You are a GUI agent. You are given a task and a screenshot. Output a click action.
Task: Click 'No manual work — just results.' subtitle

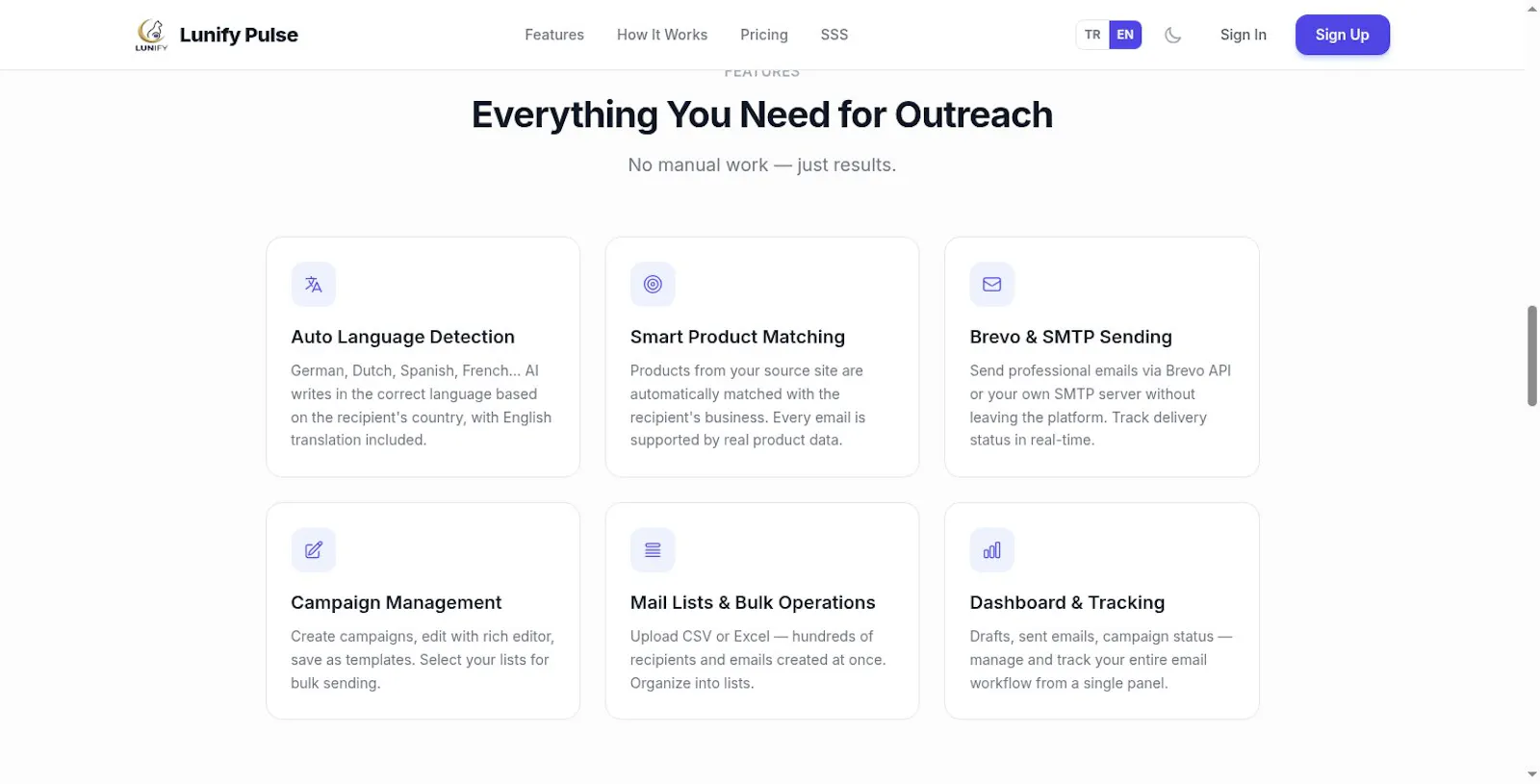tap(762, 164)
